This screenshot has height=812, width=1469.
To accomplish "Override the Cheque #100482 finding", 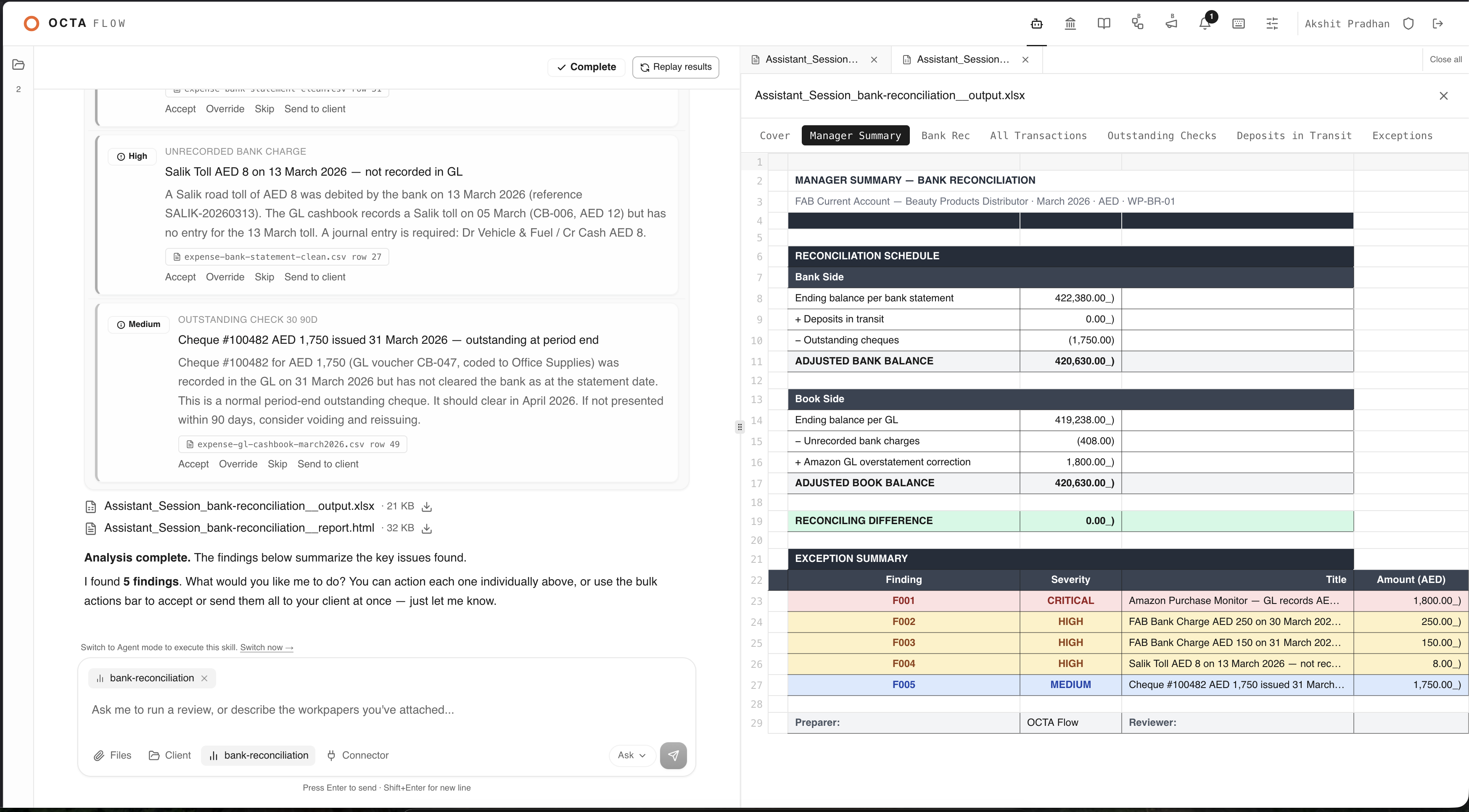I will [238, 464].
